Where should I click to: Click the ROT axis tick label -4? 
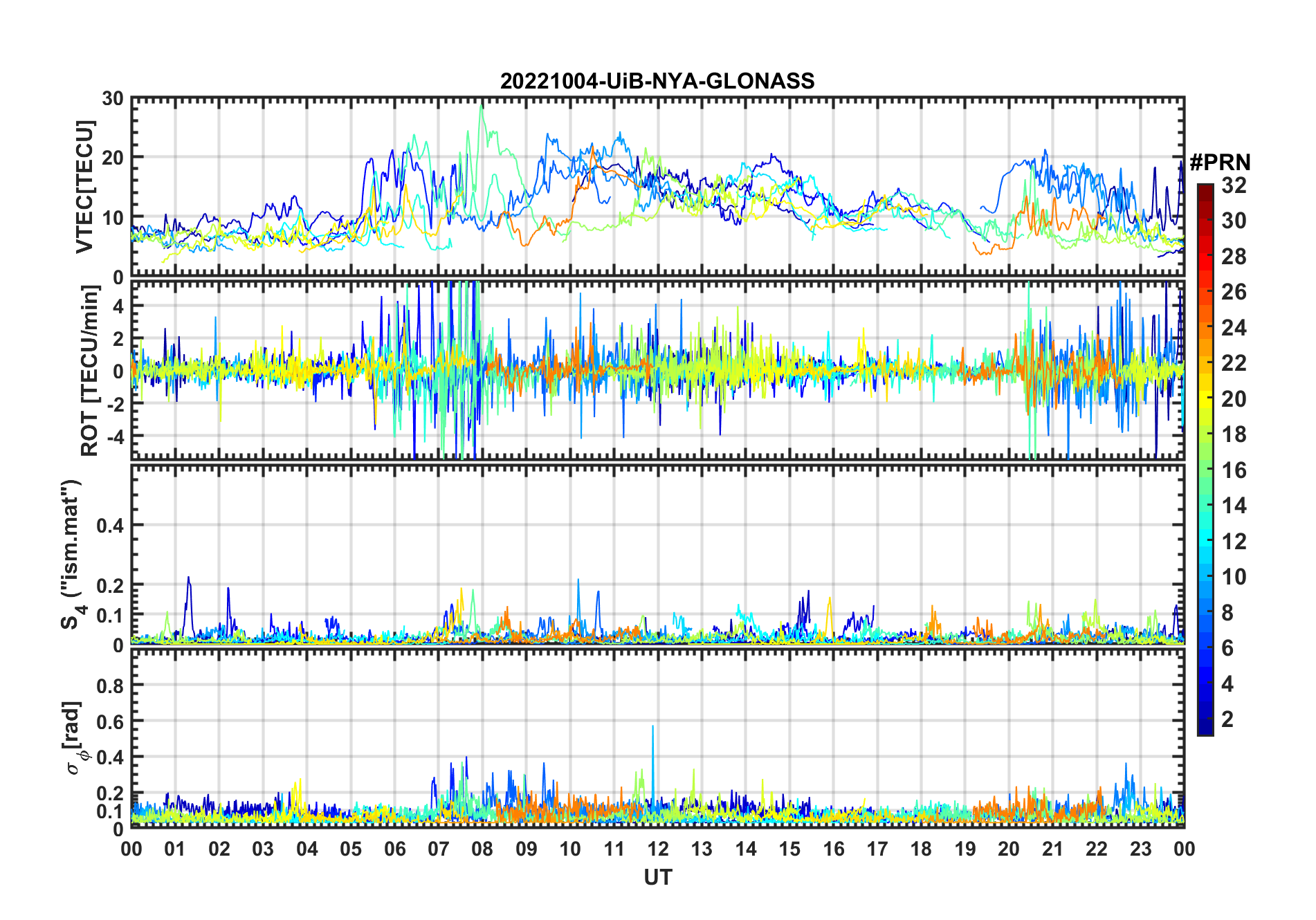coord(114,436)
